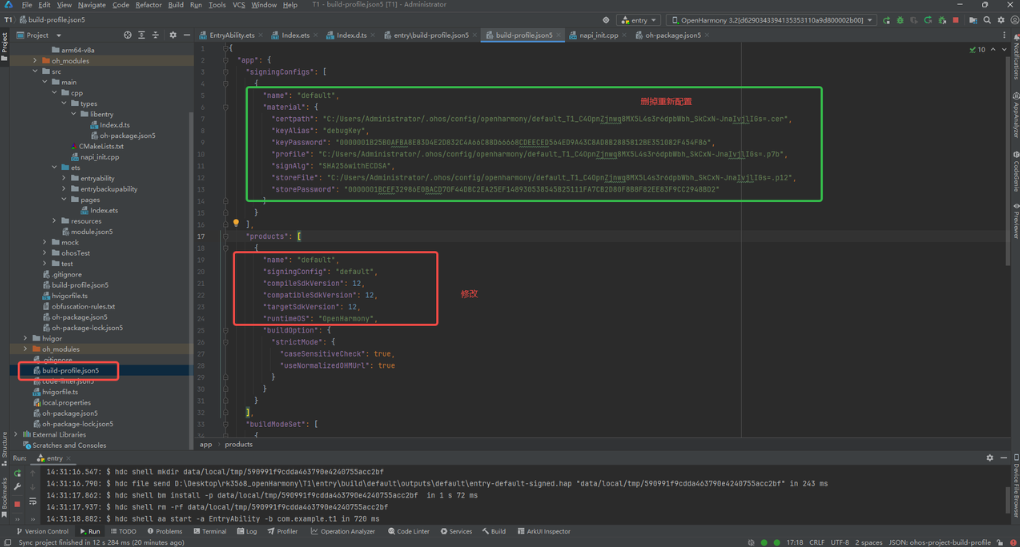The width and height of the screenshot is (1020, 547).
Task: Open Search Everywhere magnifier icon
Action: tap(987, 20)
